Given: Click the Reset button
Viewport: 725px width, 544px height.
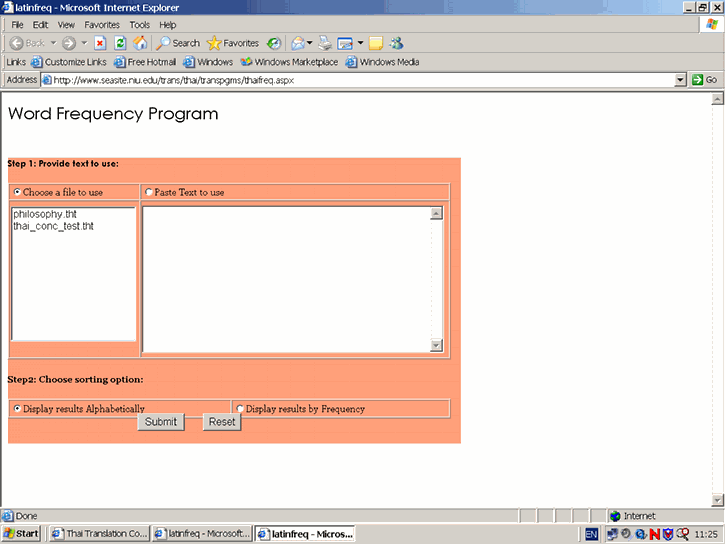Looking at the screenshot, I should tap(222, 422).
